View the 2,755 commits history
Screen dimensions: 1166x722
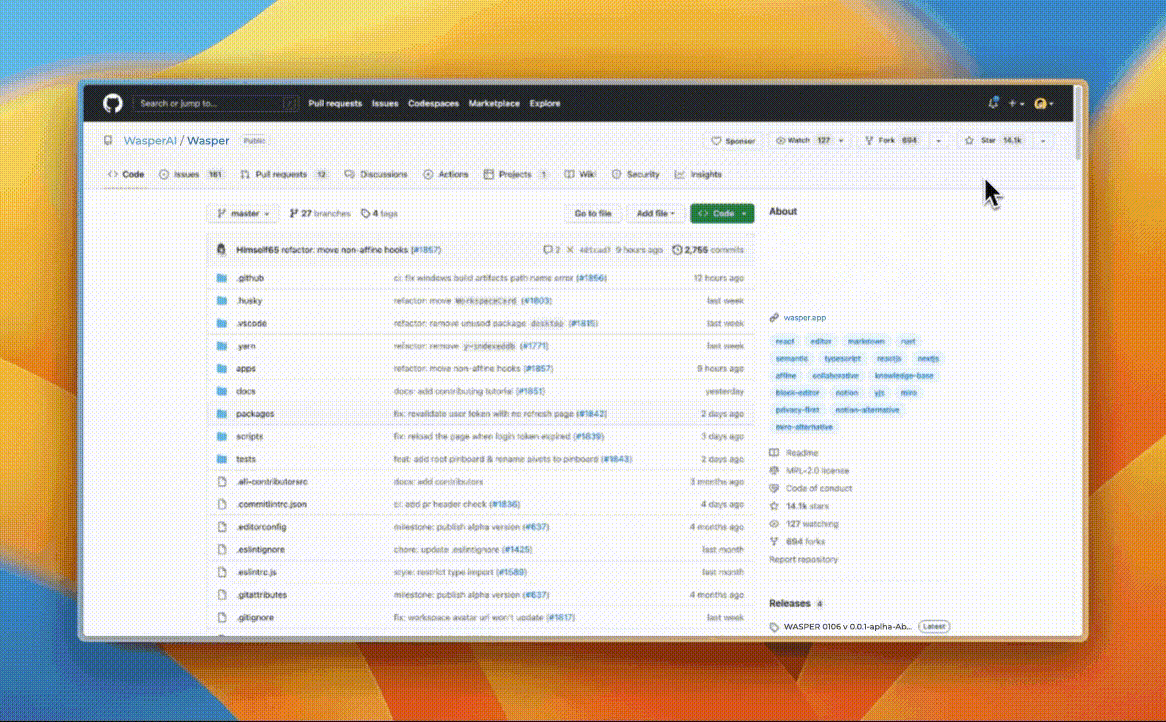coord(708,250)
